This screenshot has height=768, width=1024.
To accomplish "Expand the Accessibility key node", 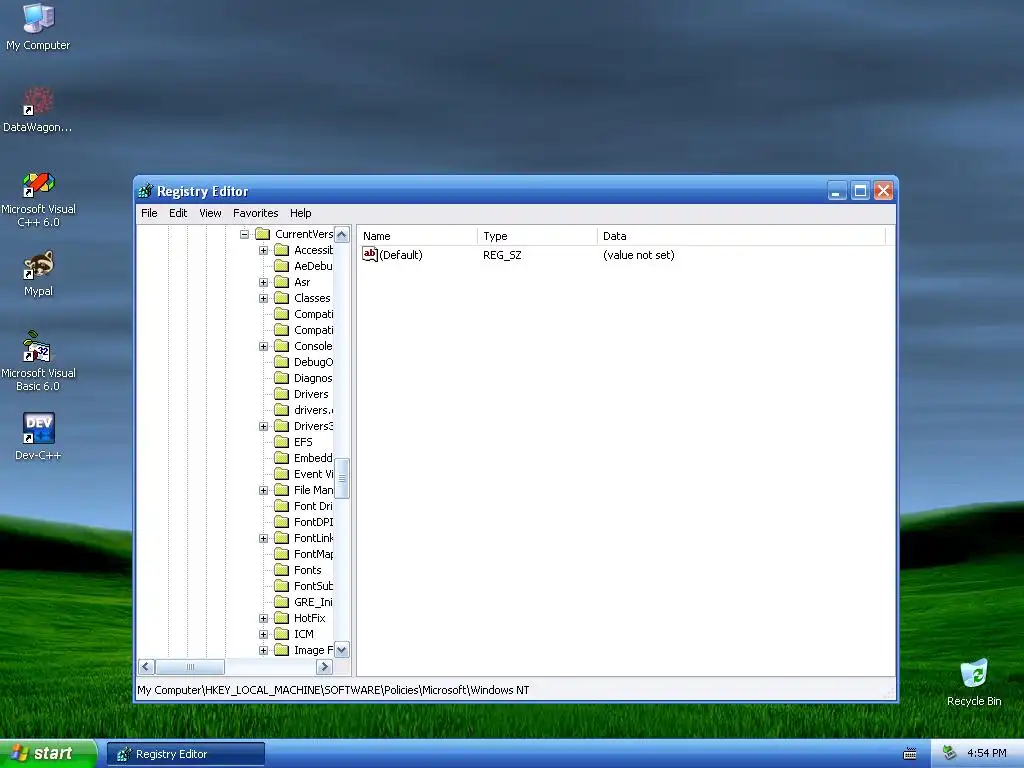I will (263, 250).
